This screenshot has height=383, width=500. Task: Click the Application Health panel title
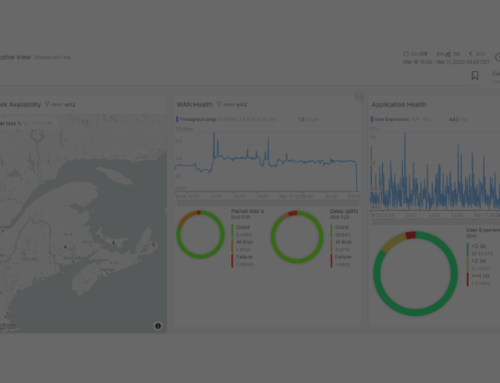tap(399, 104)
